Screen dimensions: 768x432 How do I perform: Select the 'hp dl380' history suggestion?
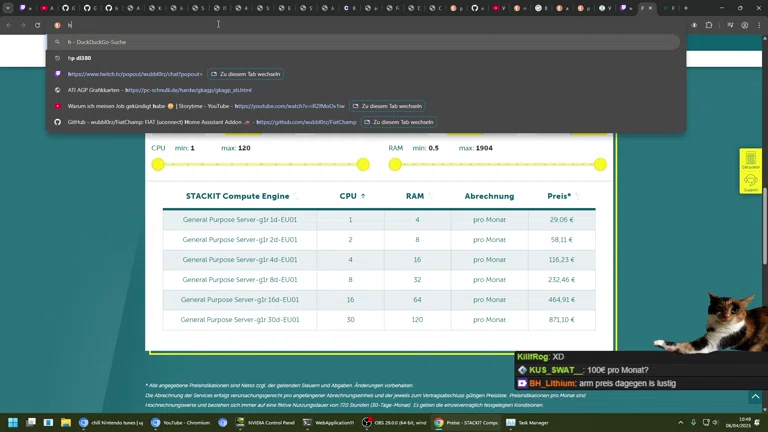[x=80, y=58]
